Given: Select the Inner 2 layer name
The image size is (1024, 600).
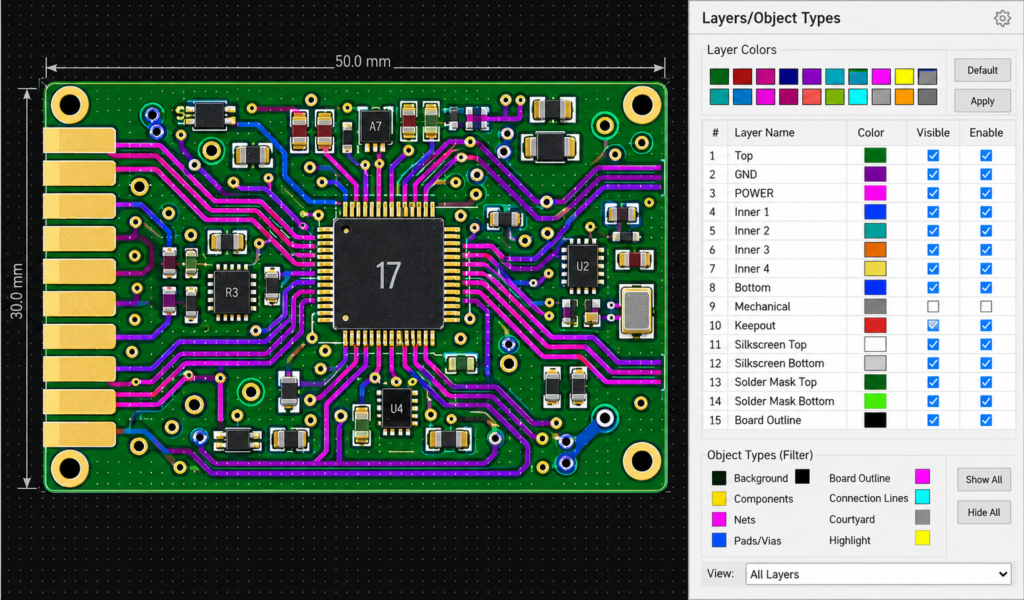Looking at the screenshot, I should (x=752, y=230).
